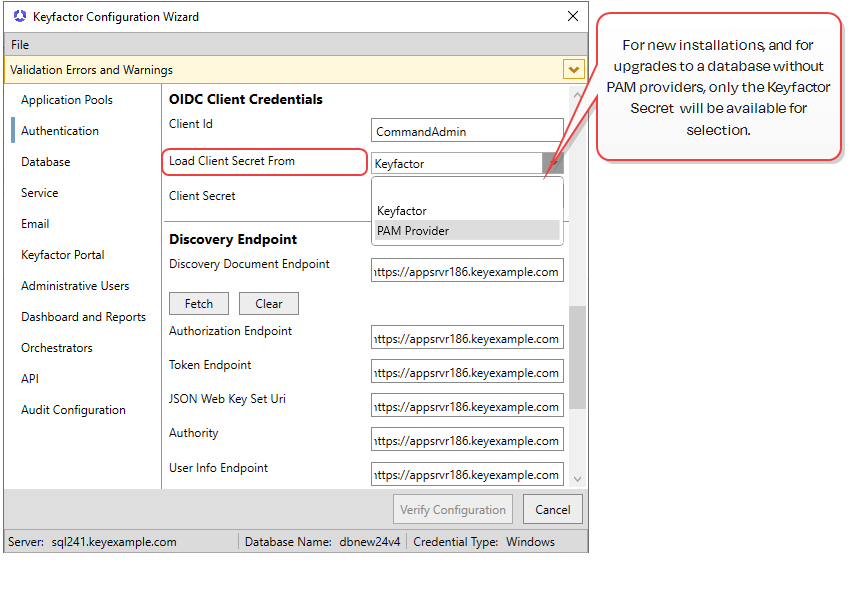Select the Authentication section
855x600 pixels.
60,131
